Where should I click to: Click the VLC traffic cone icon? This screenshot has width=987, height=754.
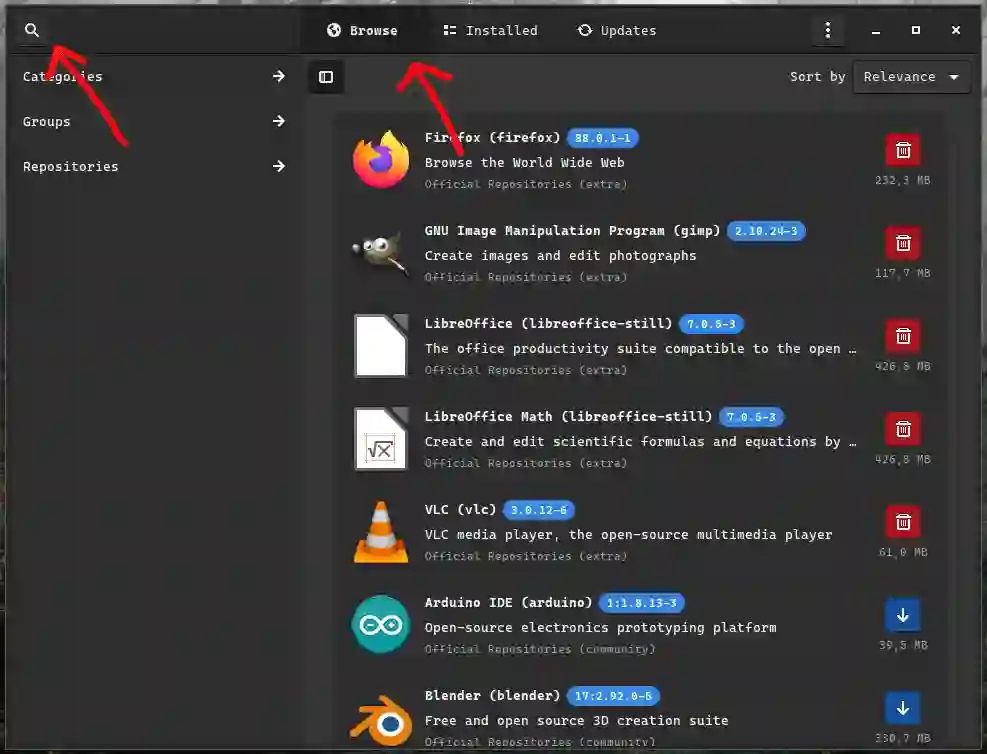click(381, 532)
